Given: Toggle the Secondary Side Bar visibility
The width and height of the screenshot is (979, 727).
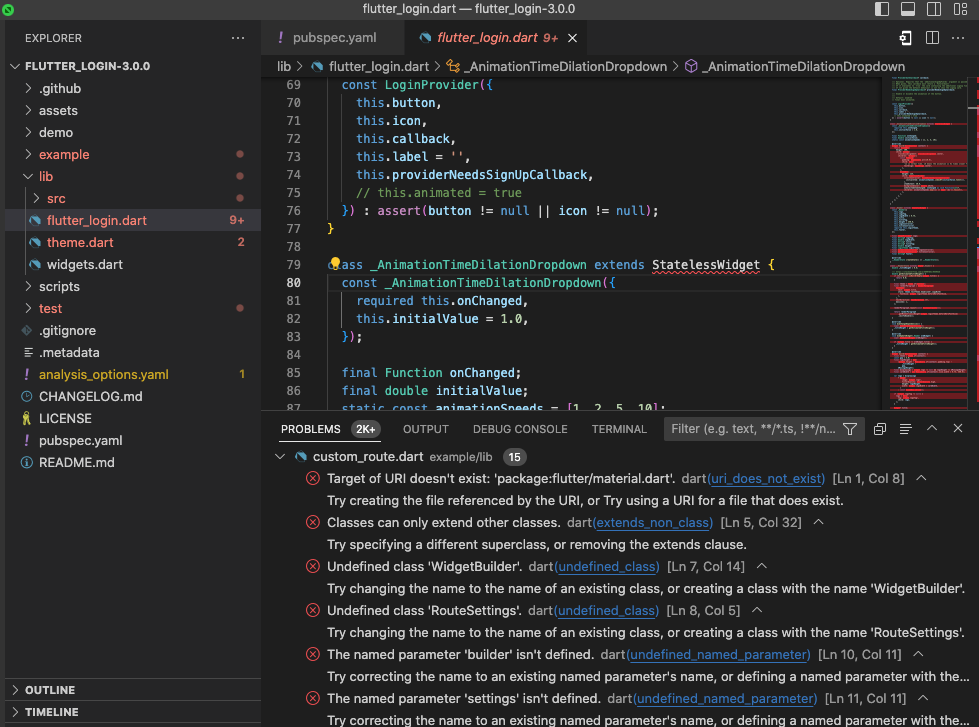Looking at the screenshot, I should click(x=934, y=9).
